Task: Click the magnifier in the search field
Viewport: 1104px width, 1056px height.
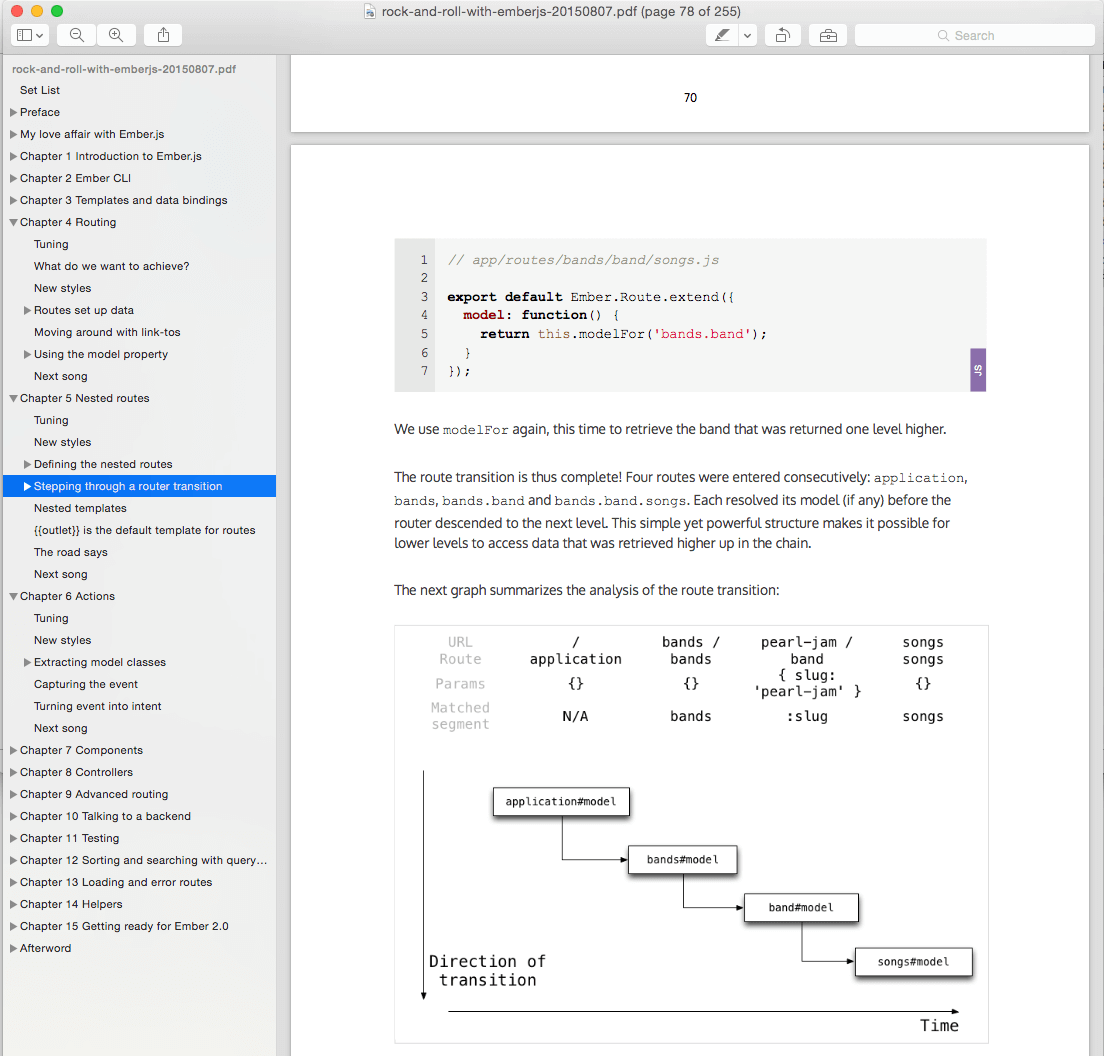Action: (x=941, y=35)
